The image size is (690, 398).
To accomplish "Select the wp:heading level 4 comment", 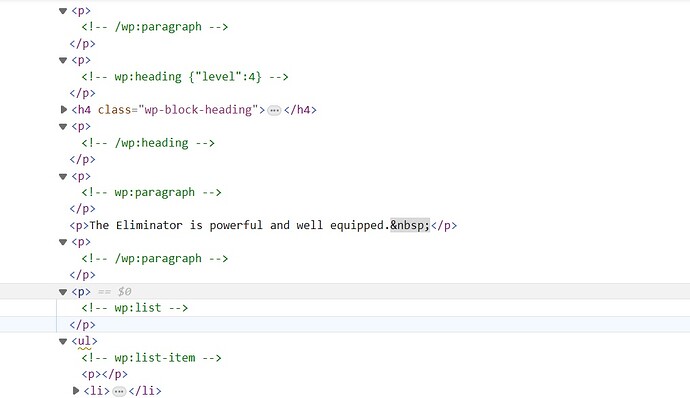I will (185, 77).
